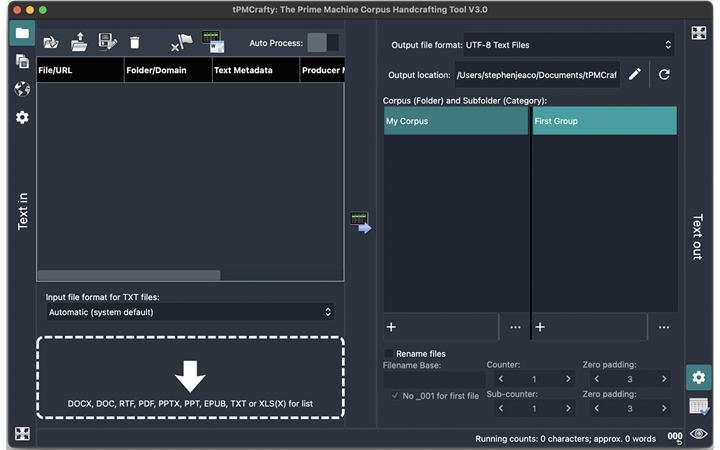Screen dimensions: 720x450
Task: Decrease the Counter value
Action: [501, 379]
